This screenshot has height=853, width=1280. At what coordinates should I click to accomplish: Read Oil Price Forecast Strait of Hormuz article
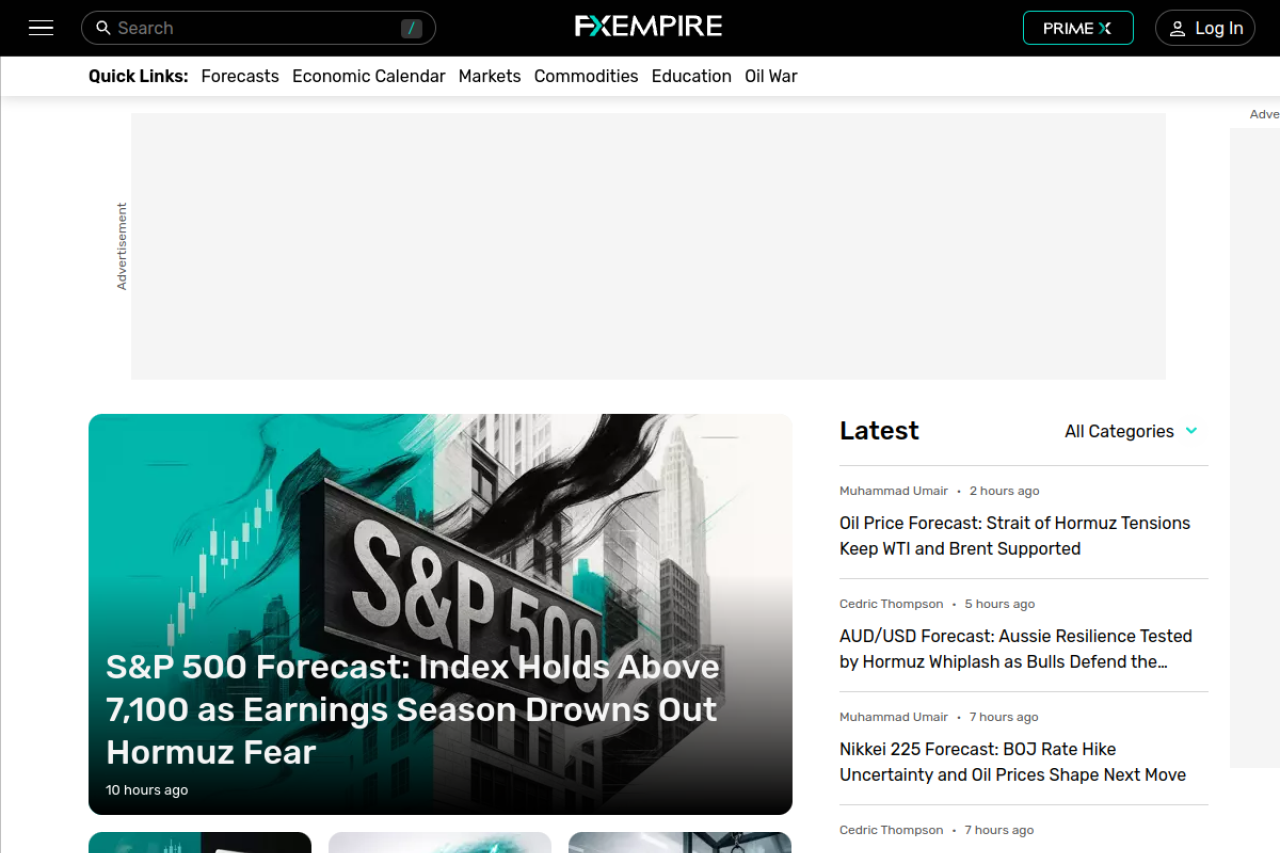pos(1015,536)
